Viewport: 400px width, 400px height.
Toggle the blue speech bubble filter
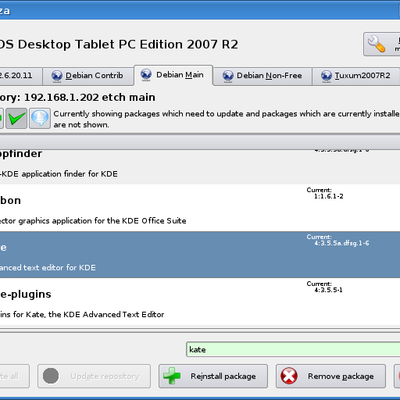(x=40, y=118)
